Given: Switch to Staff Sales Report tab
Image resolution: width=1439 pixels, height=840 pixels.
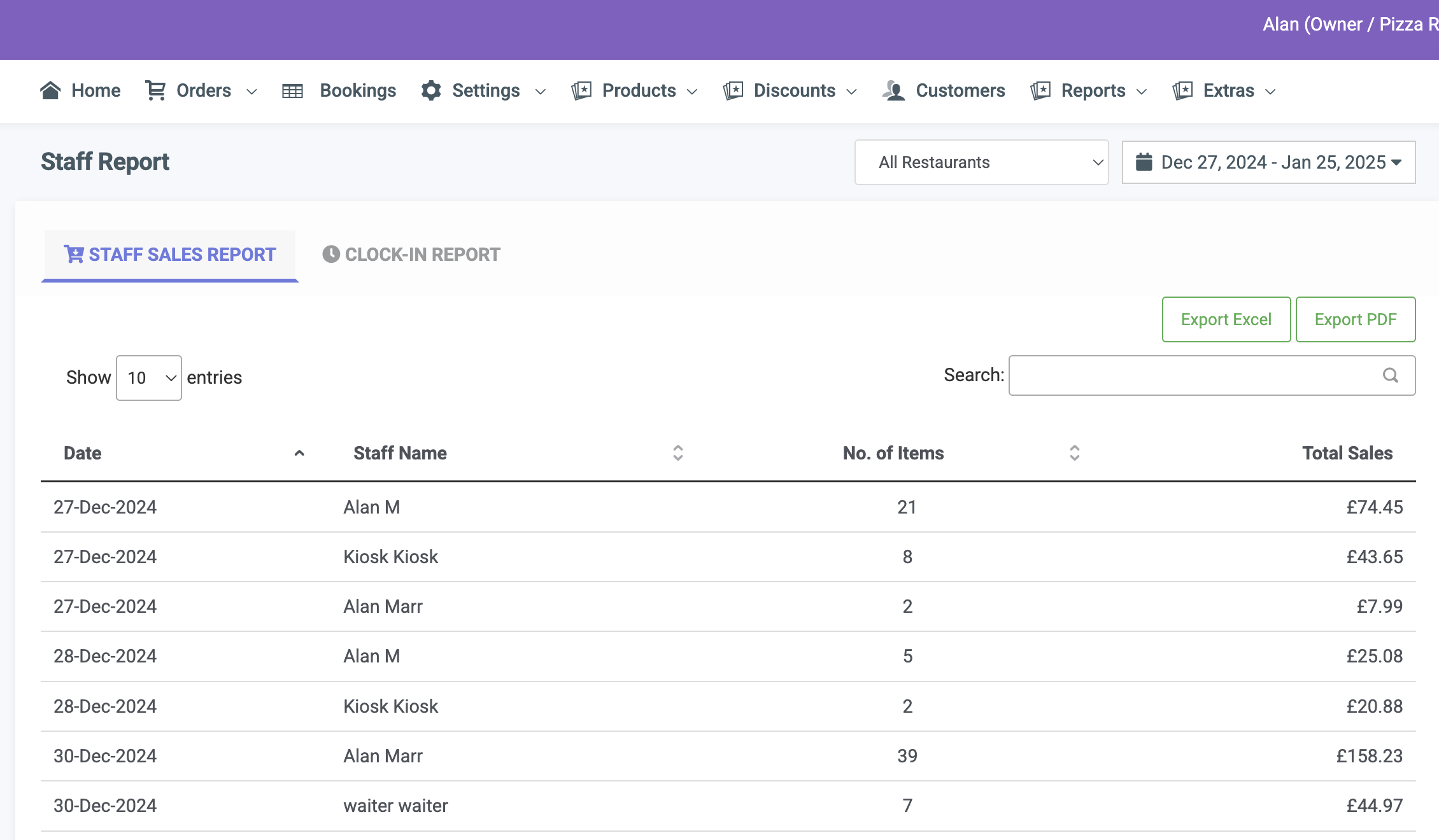Looking at the screenshot, I should (170, 255).
